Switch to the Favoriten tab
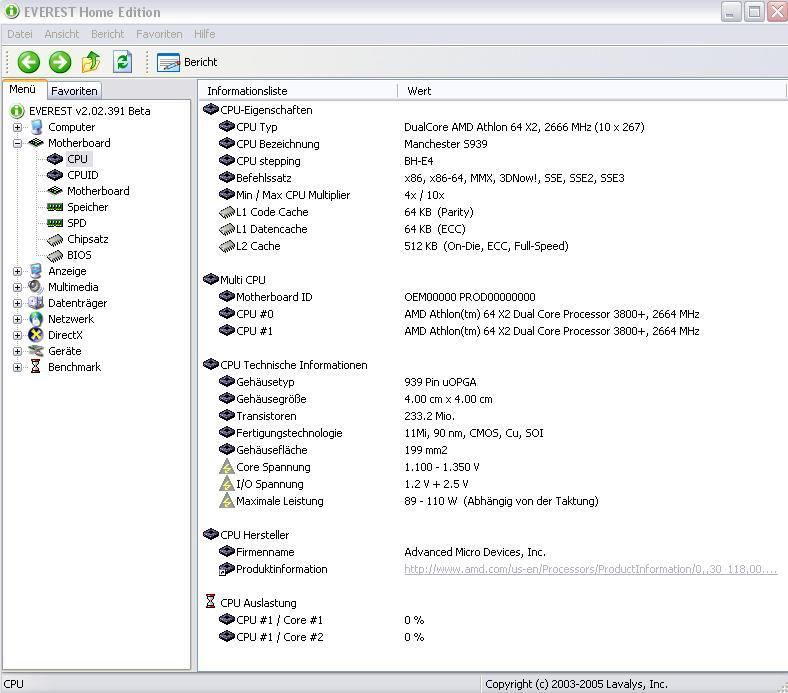The width and height of the screenshot is (788, 693). tap(74, 91)
